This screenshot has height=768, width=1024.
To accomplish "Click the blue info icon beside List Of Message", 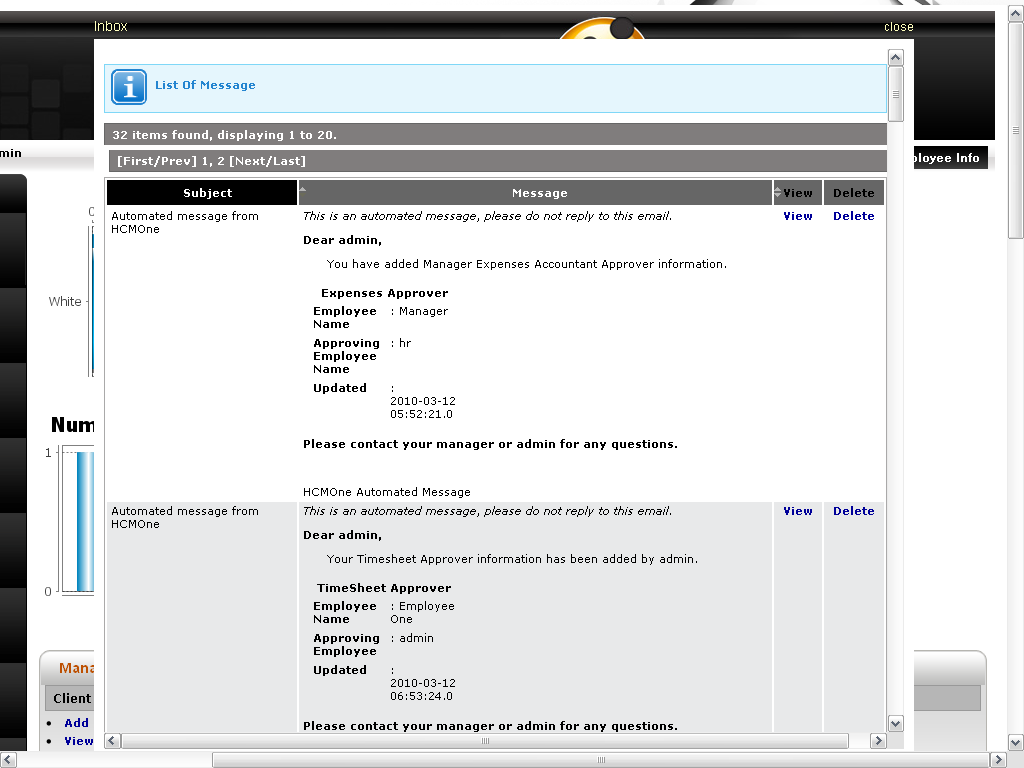I will 129,87.
